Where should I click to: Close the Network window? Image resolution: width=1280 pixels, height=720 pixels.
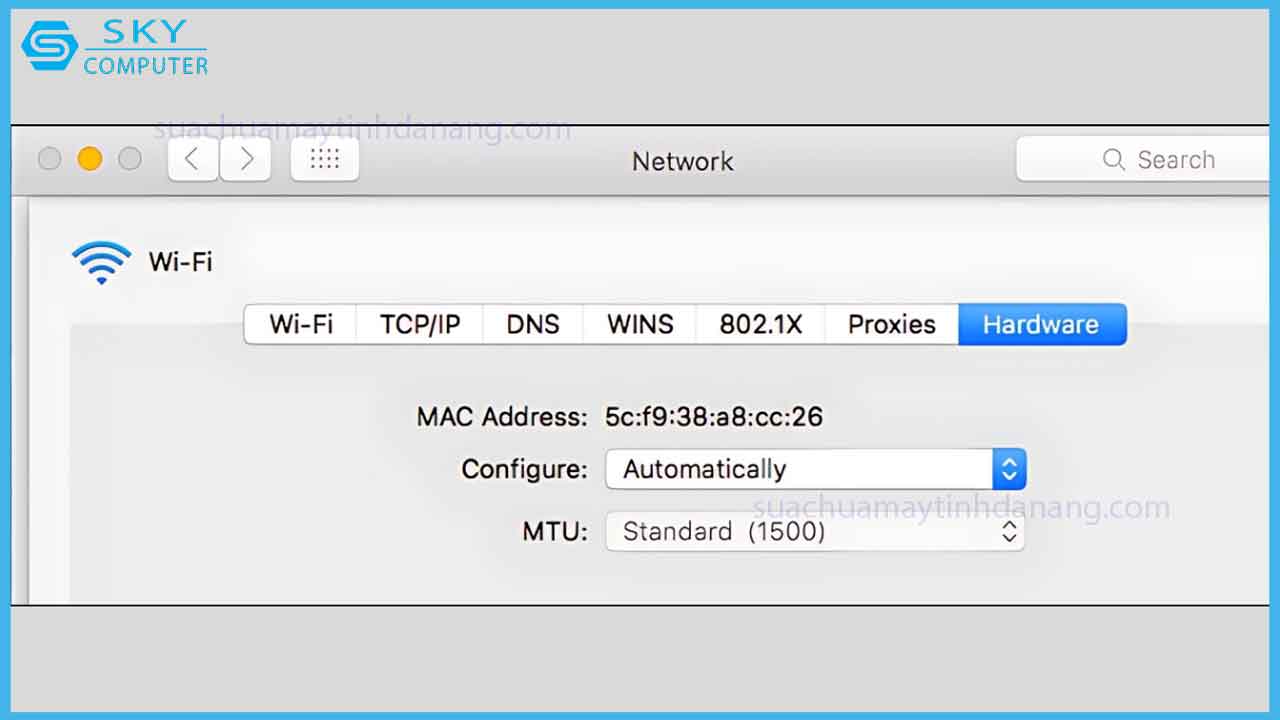tap(50, 159)
